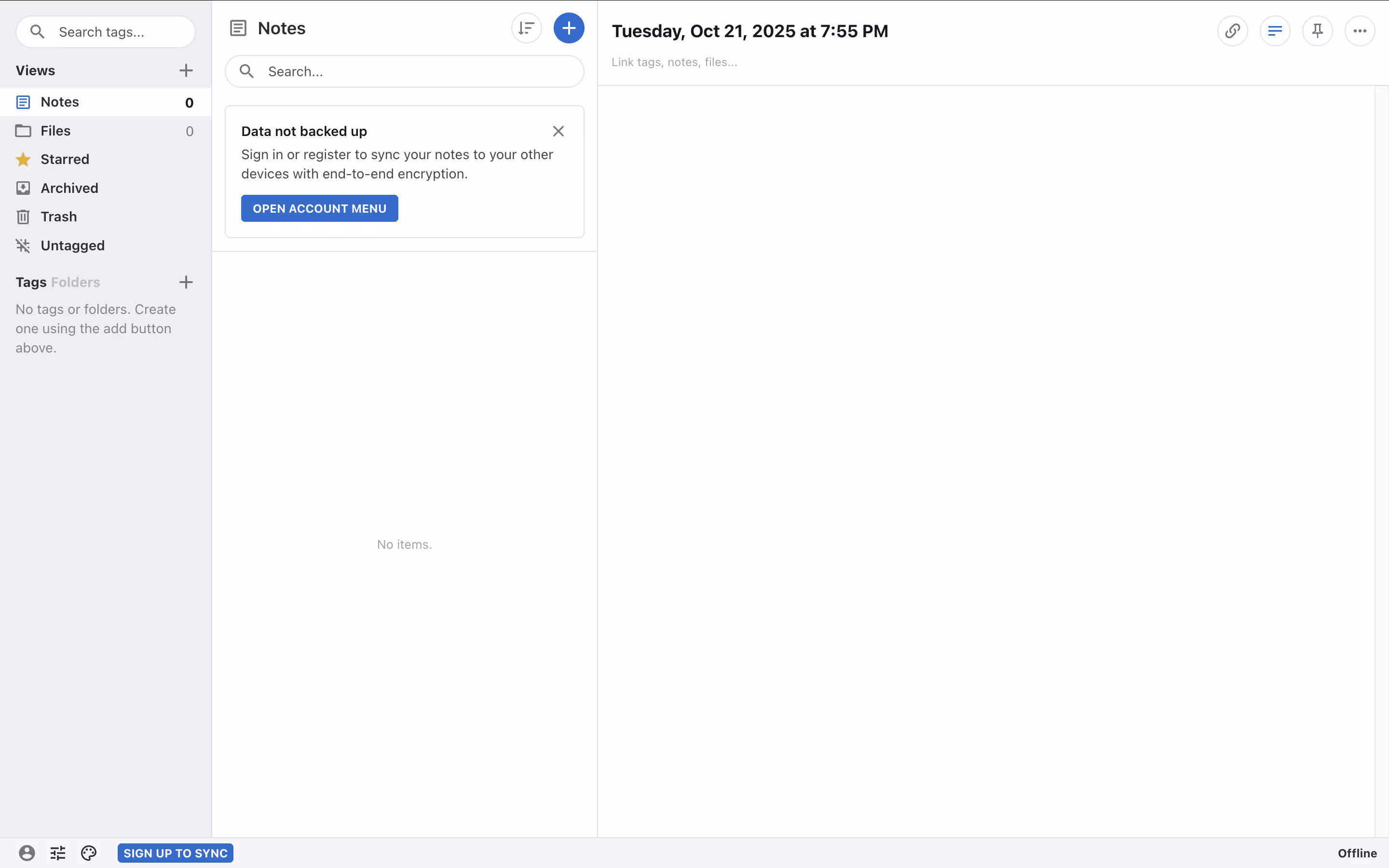Open the Trash view
This screenshot has width=1389, height=868.
click(106, 217)
